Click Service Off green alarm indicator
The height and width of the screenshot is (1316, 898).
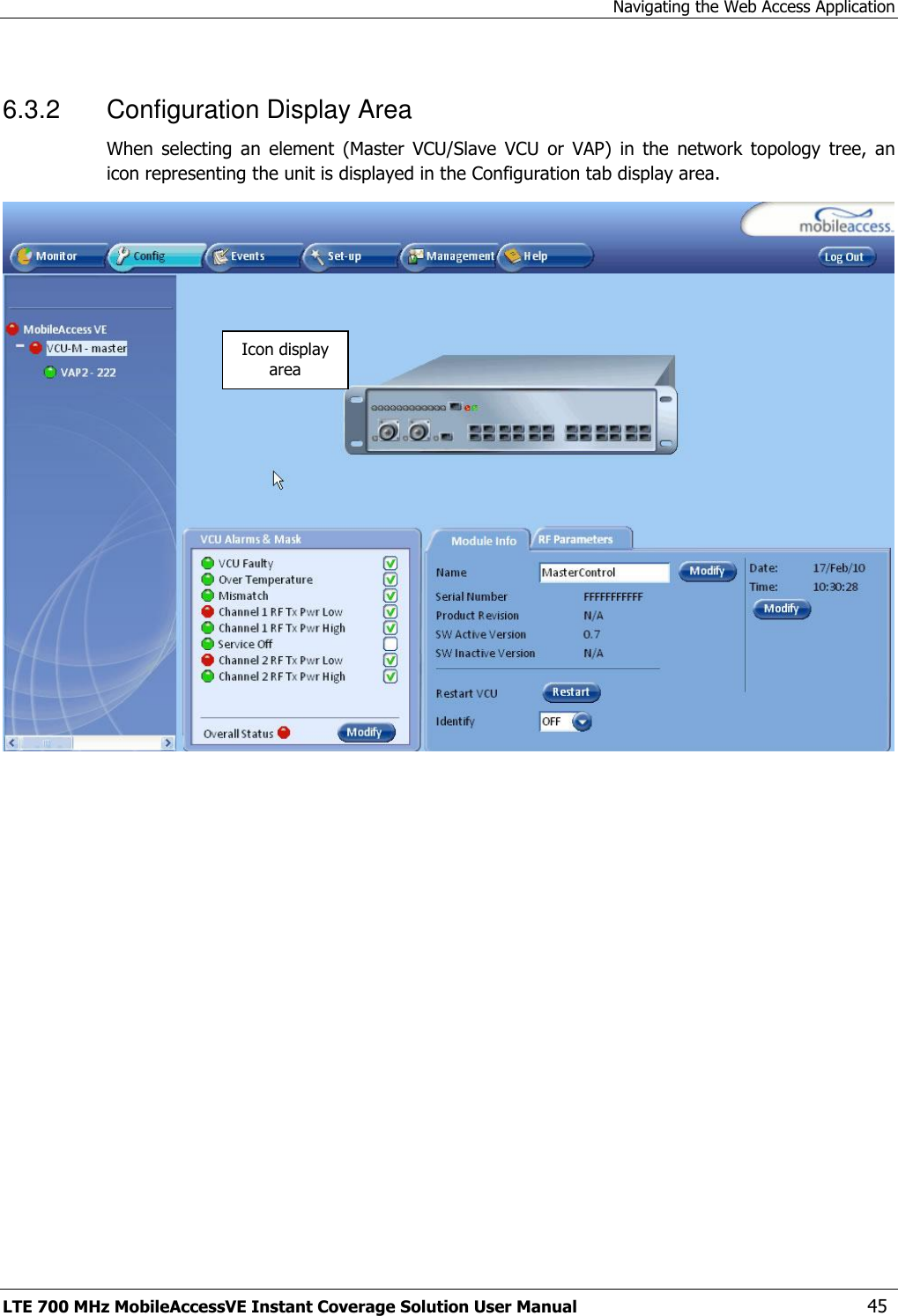tap(208, 644)
